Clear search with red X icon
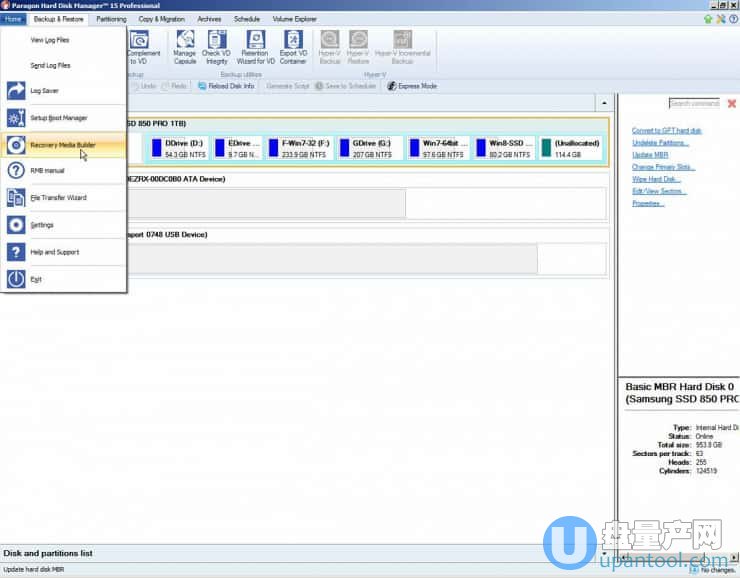Viewport: 740px width, 578px height. point(732,103)
